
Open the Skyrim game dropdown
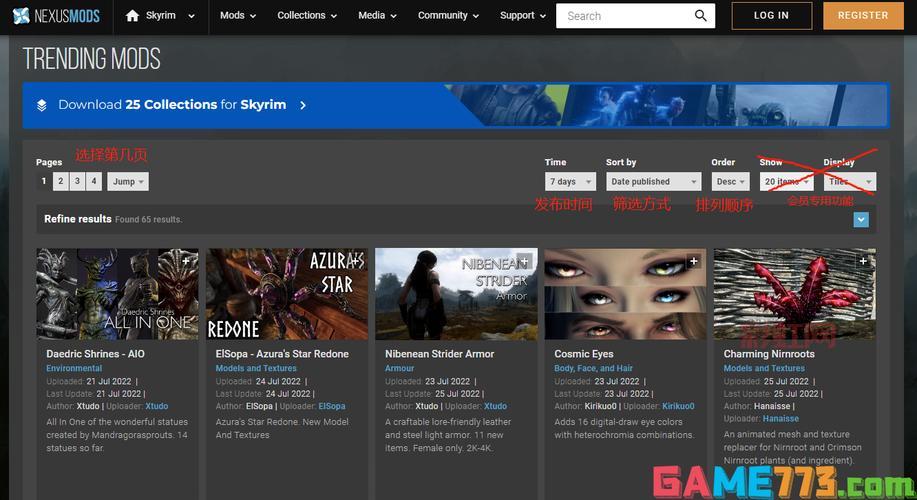point(160,16)
